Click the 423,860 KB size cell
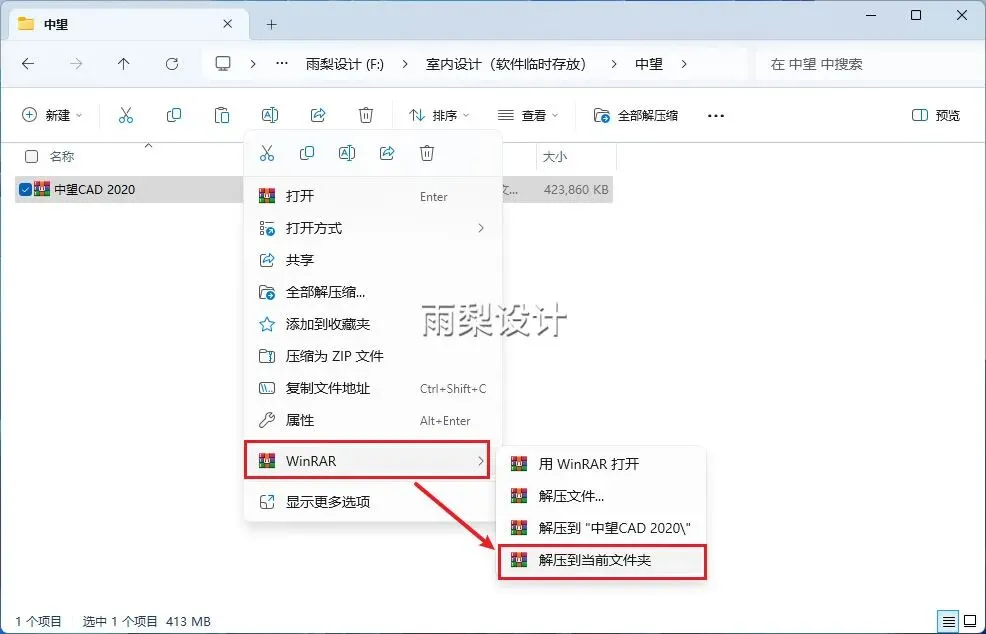The image size is (986, 634). [576, 189]
